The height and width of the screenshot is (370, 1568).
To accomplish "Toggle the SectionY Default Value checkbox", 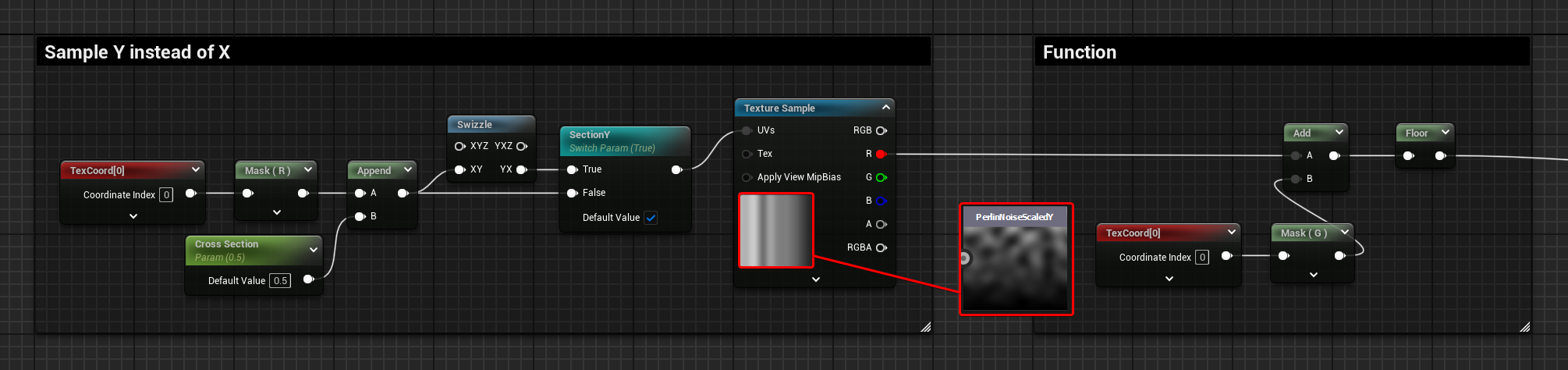I will 651,218.
